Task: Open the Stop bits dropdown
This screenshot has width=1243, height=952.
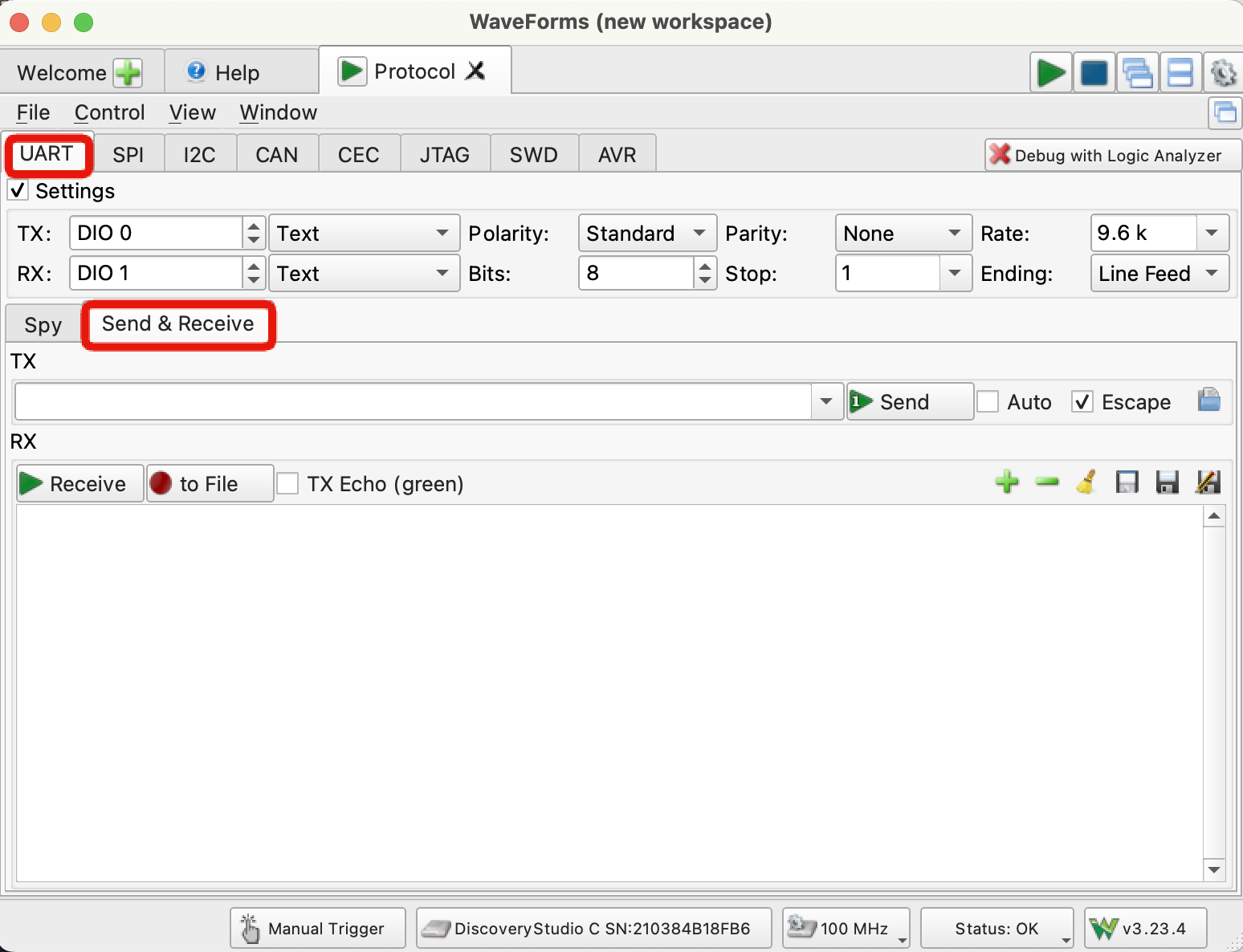Action: point(955,273)
